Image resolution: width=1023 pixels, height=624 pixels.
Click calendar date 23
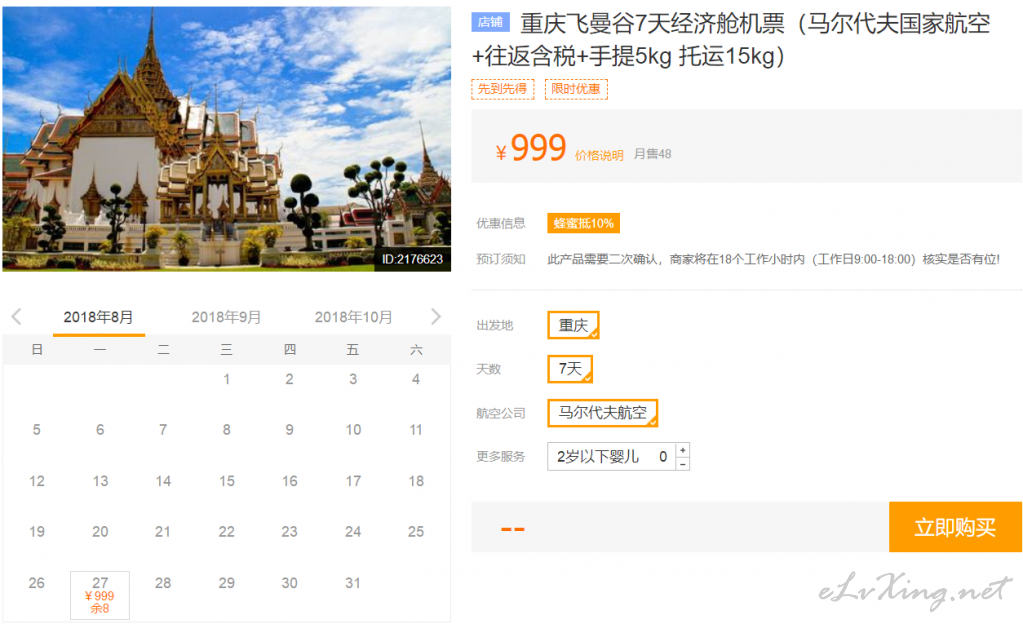click(x=290, y=532)
